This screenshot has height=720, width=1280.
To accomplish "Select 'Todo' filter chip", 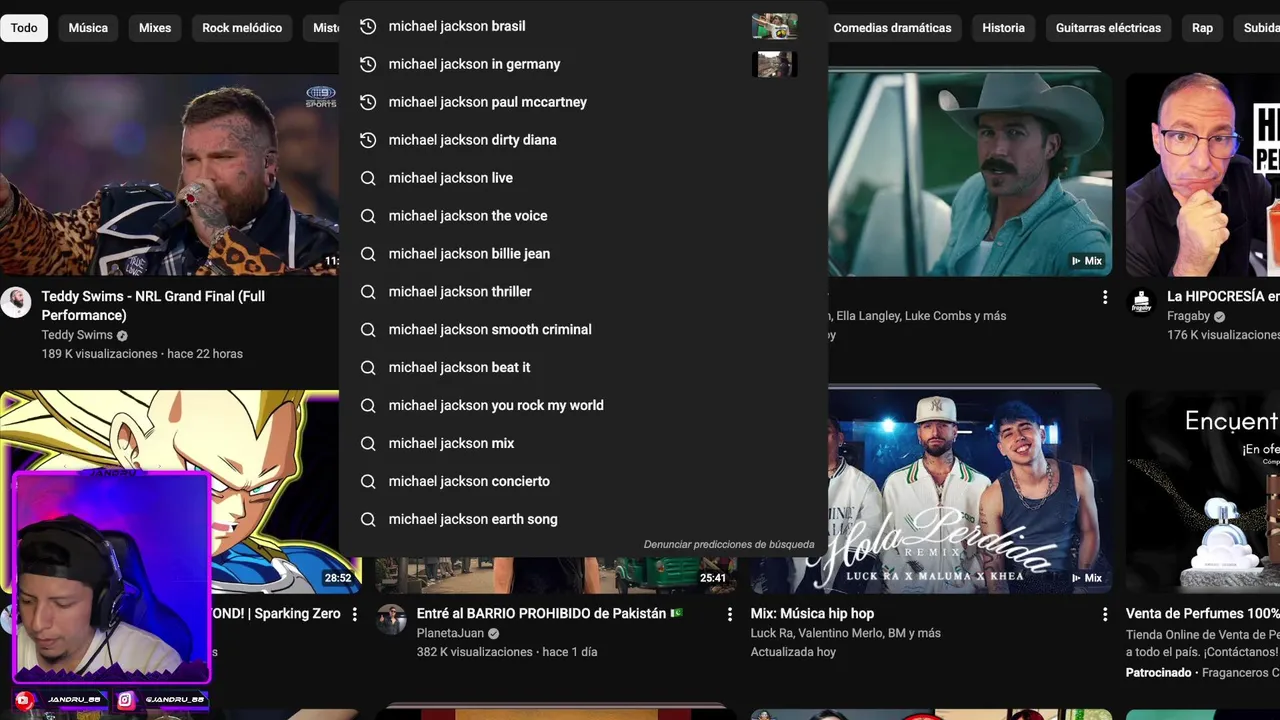I will pyautogui.click(x=24, y=28).
